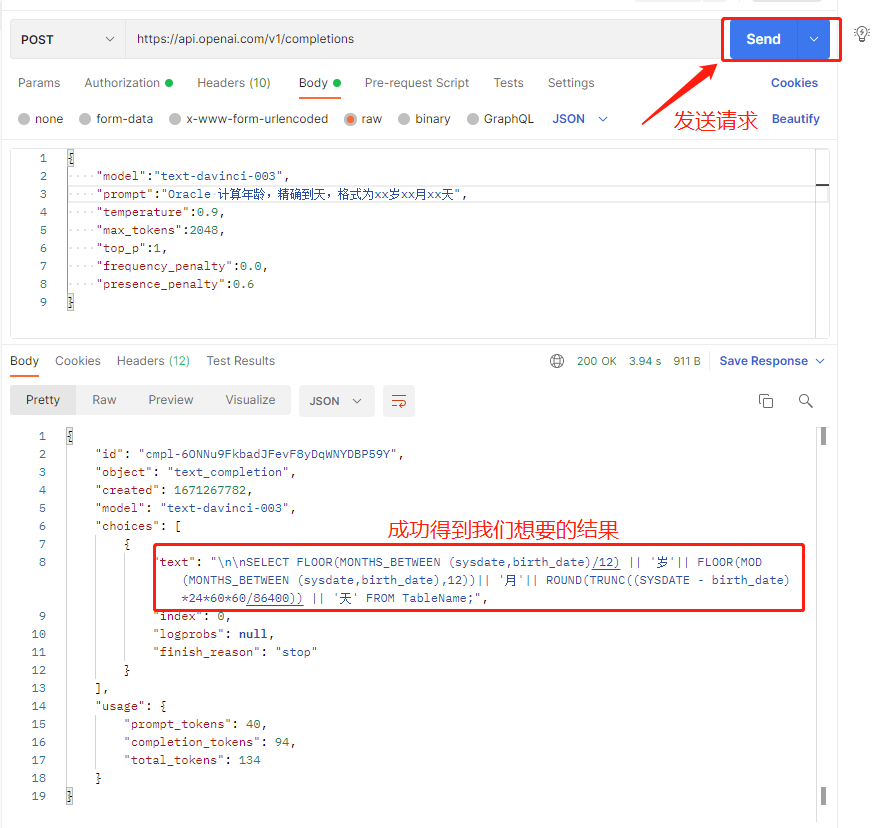Select the form-data radio option
Image resolution: width=876 pixels, height=828 pixels.
[x=86, y=119]
